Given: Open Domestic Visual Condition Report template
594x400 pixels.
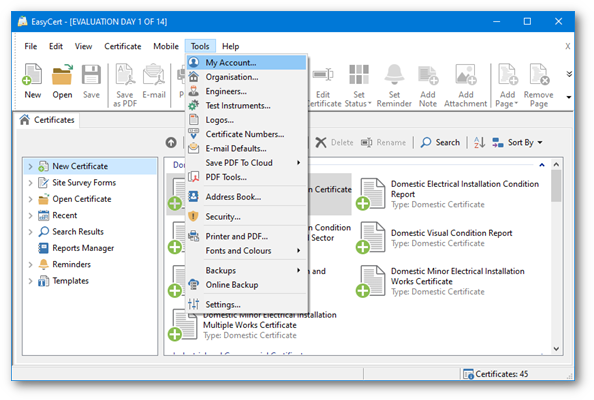Looking at the screenshot, I should tap(434, 238).
